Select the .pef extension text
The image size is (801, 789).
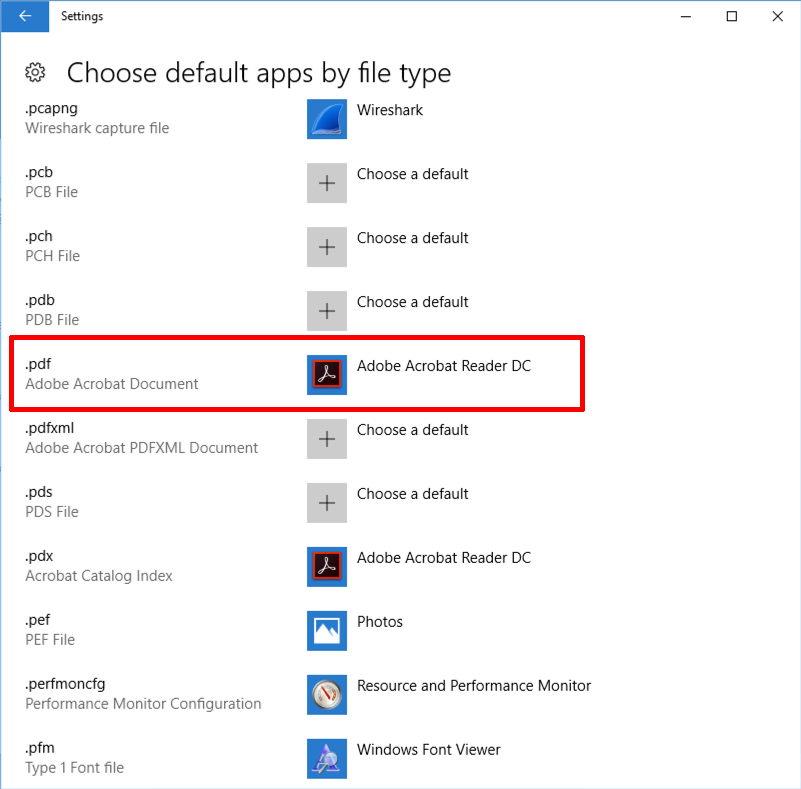38,620
